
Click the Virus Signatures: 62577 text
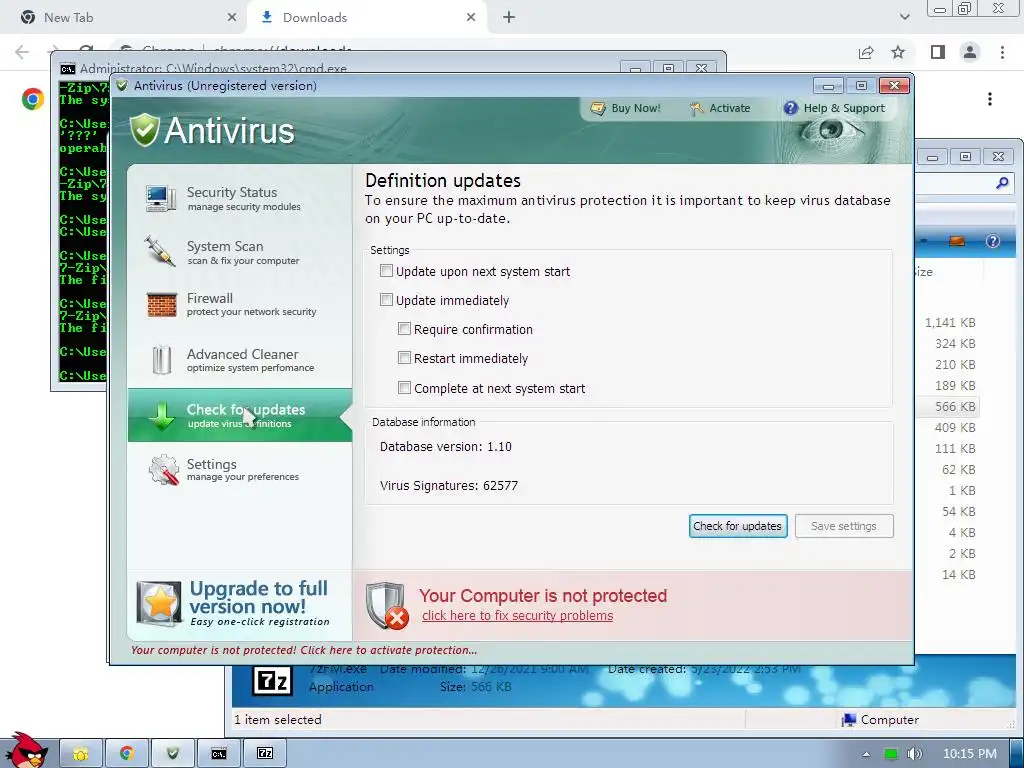[449, 485]
